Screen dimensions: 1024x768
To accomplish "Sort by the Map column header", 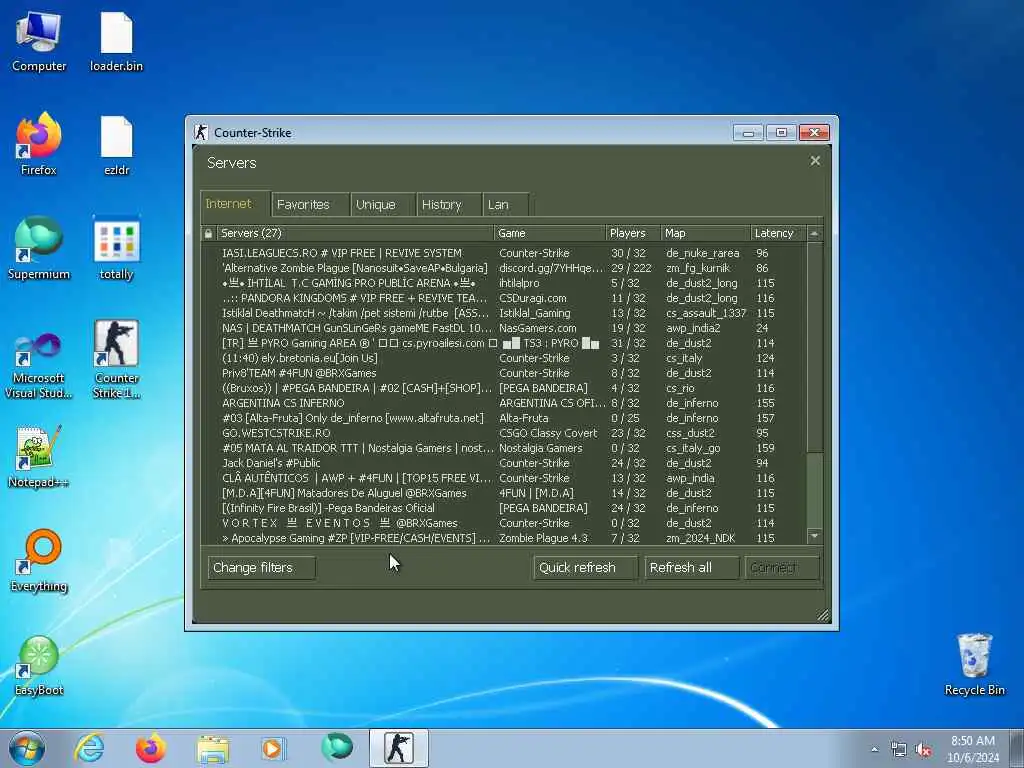I will pyautogui.click(x=705, y=233).
